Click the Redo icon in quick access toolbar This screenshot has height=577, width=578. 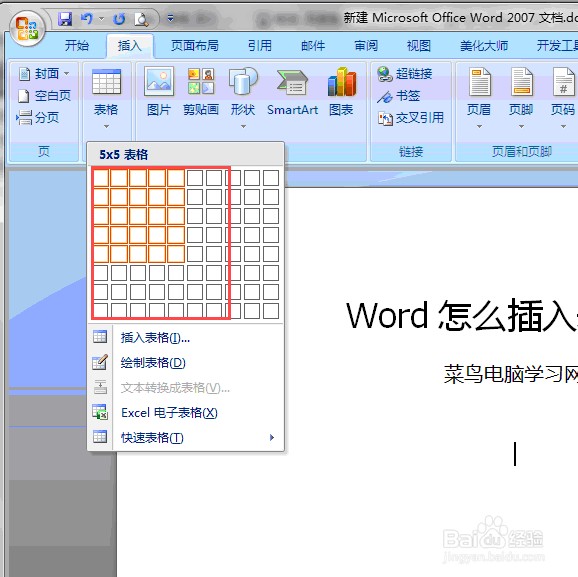tap(119, 18)
